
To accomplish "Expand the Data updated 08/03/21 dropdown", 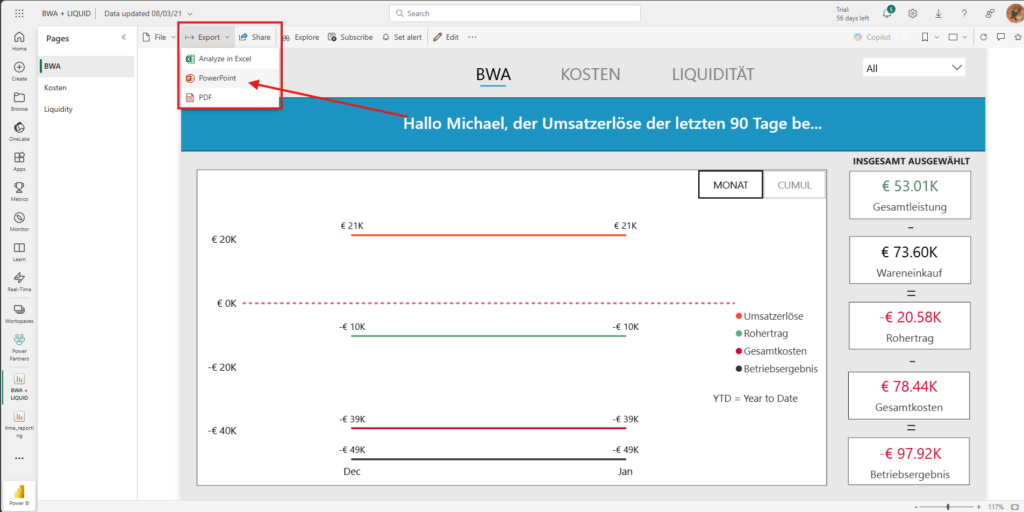I will pyautogui.click(x=148, y=13).
